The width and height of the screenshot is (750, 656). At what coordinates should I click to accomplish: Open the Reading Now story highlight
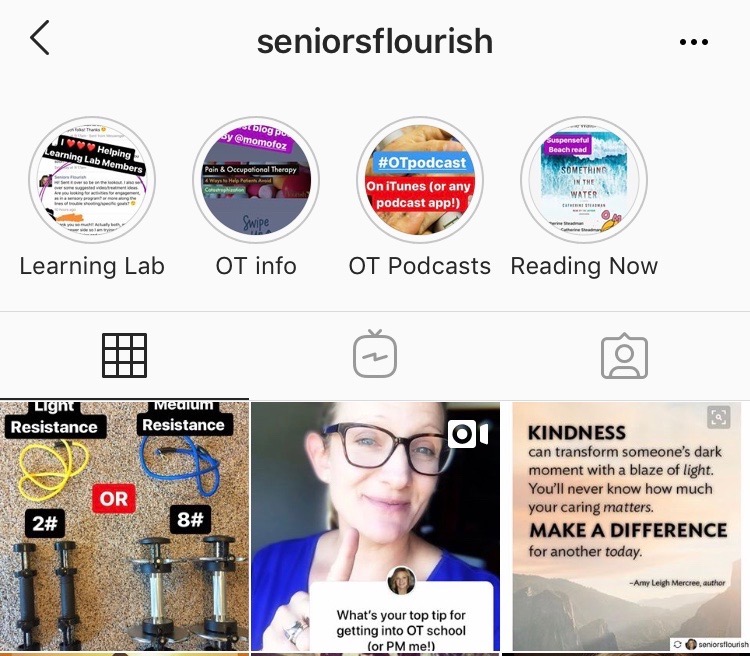(584, 180)
